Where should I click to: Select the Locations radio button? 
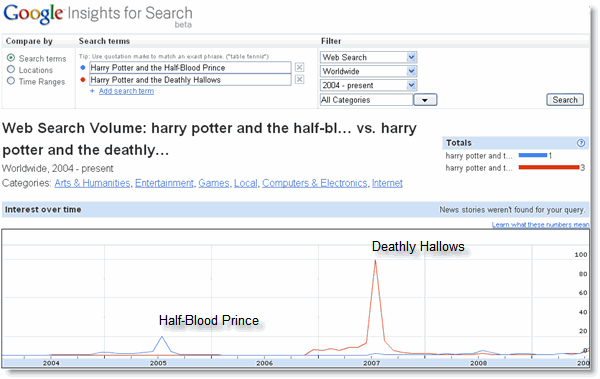(x=11, y=69)
